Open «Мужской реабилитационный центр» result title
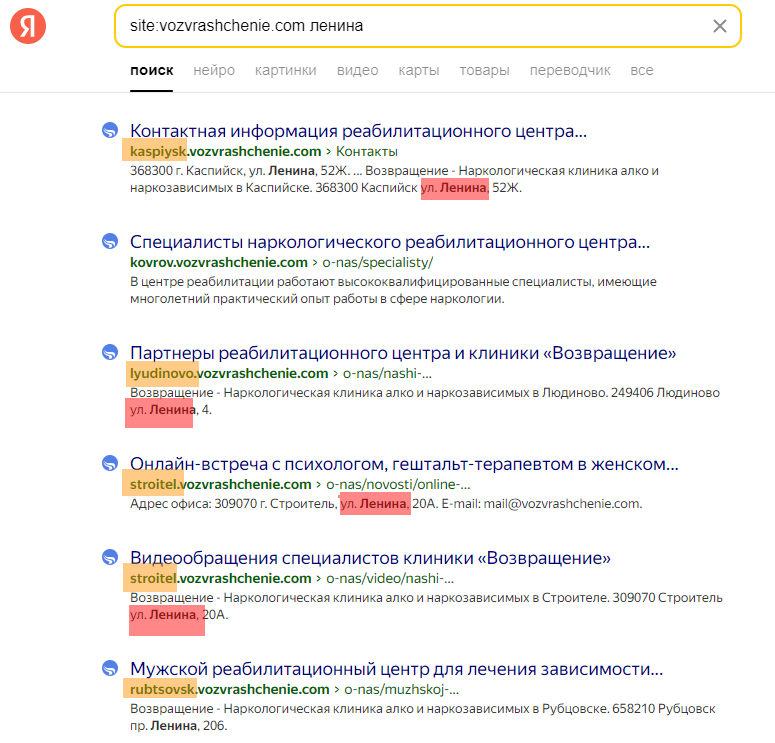 pos(396,669)
